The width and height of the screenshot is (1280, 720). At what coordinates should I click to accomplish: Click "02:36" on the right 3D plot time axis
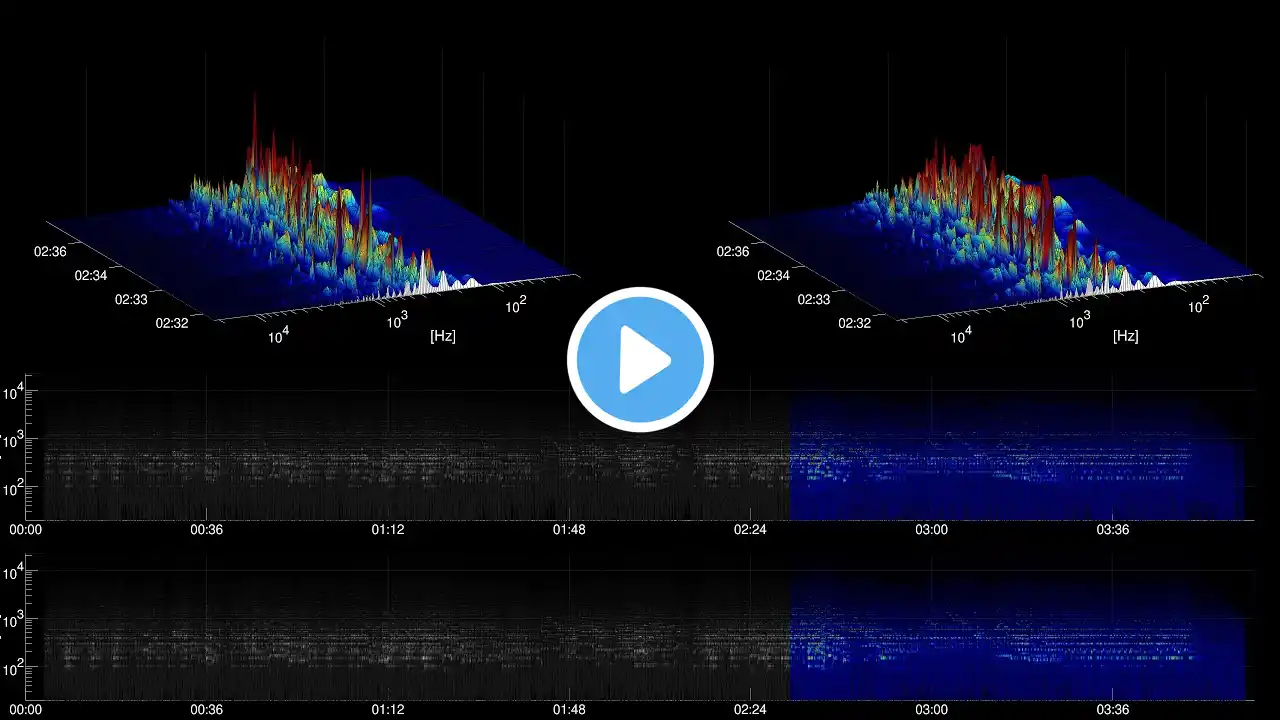[733, 251]
